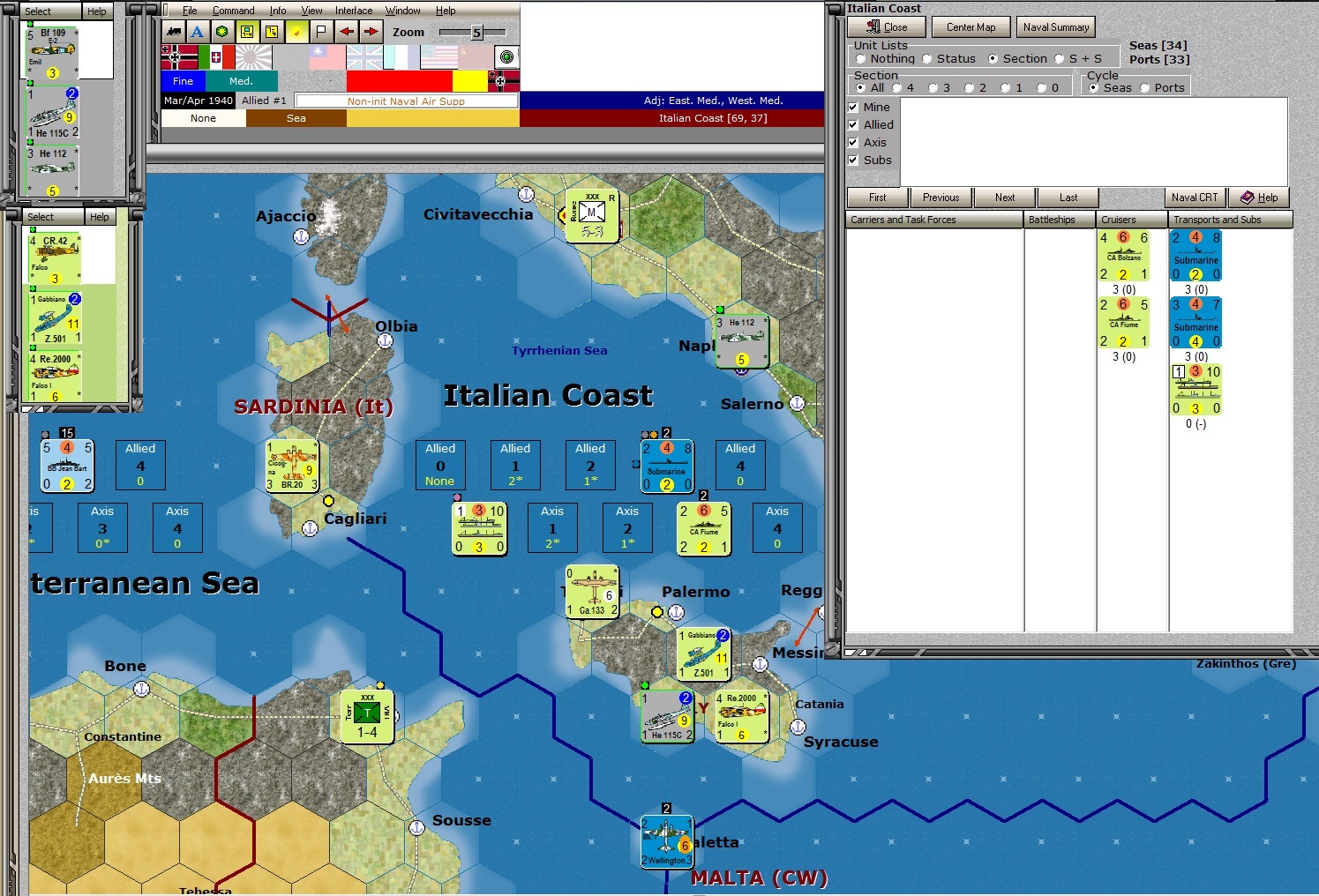Uncheck the Axis checkbox

click(x=853, y=142)
